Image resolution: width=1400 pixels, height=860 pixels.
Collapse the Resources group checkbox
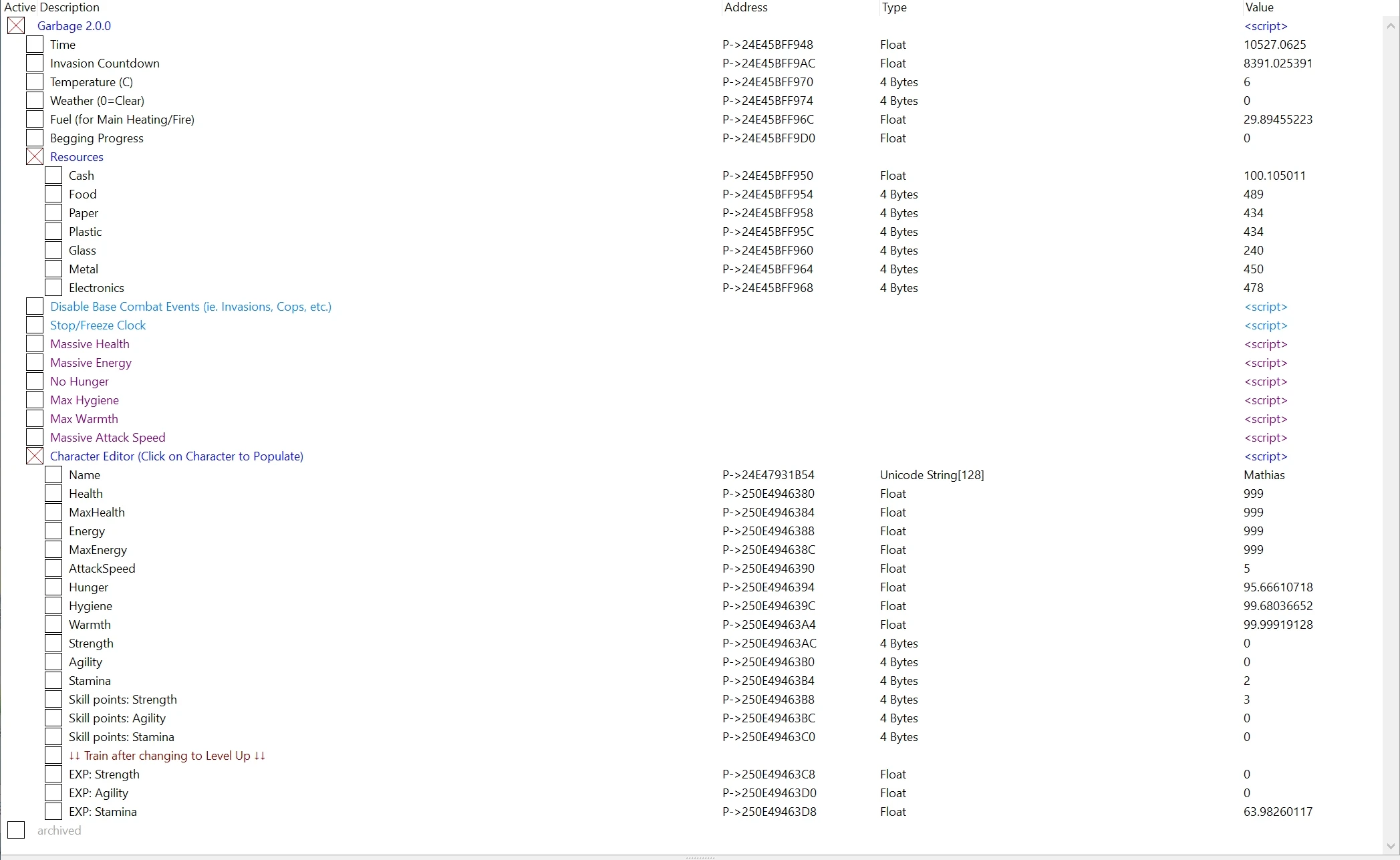coord(35,157)
